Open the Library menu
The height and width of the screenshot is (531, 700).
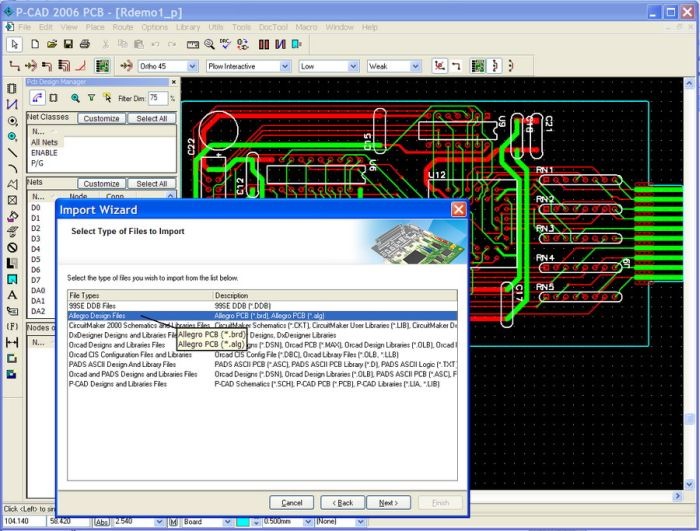pos(188,27)
